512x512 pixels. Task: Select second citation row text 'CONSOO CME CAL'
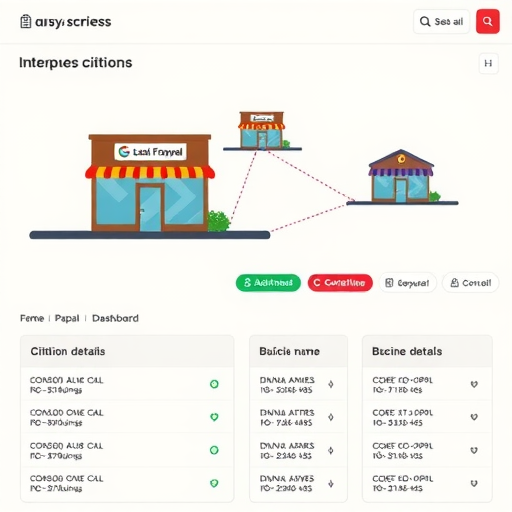click(x=67, y=417)
